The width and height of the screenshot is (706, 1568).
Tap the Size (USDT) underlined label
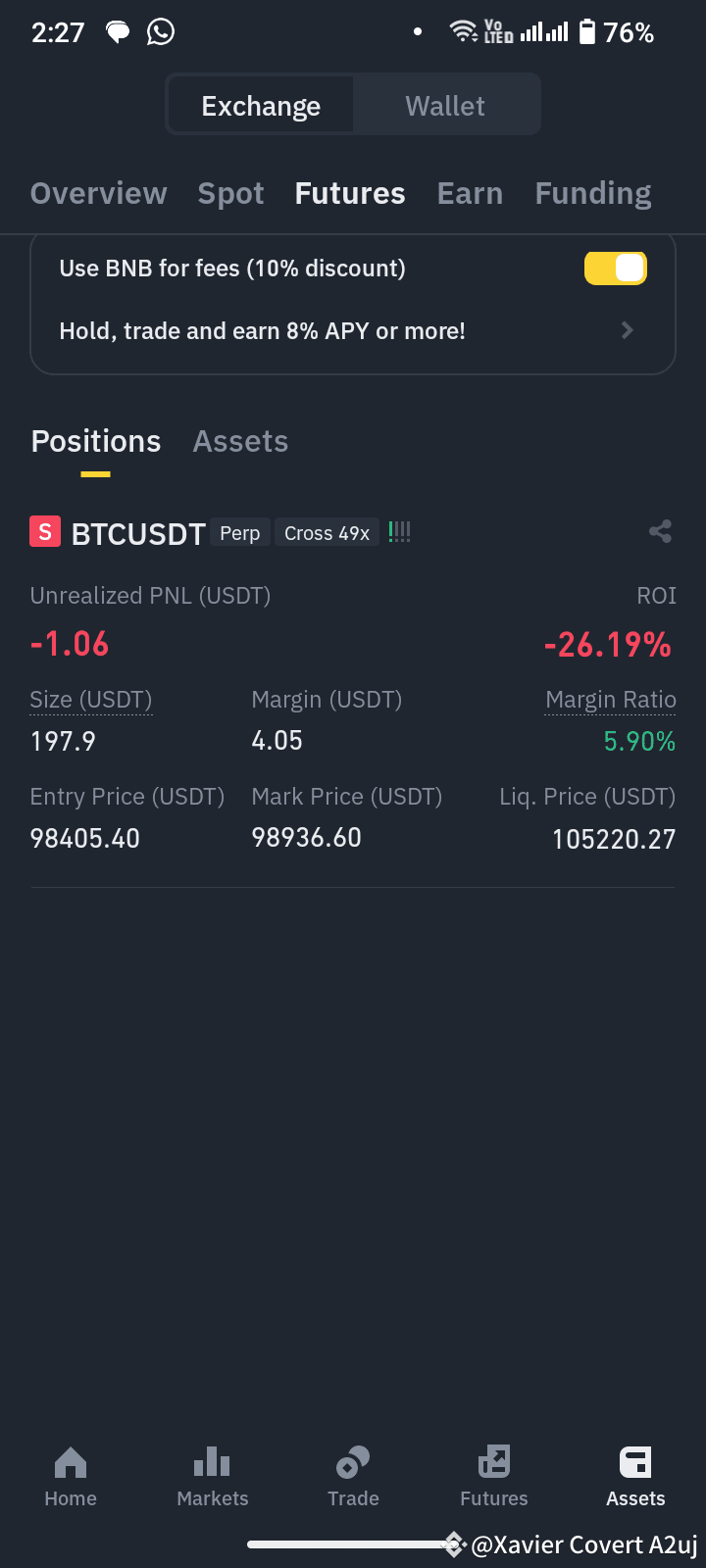pos(91,700)
